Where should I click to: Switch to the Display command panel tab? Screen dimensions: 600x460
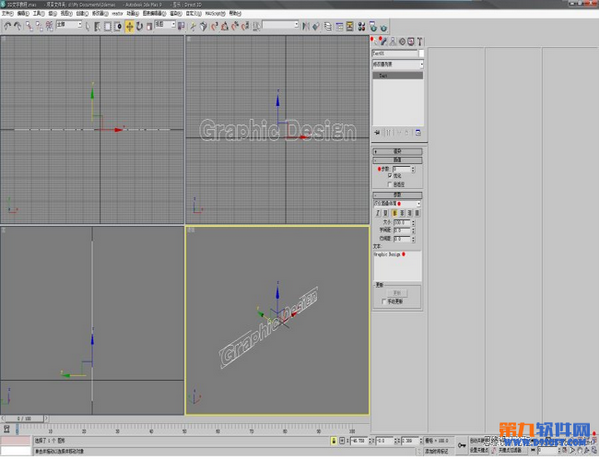coord(411,41)
